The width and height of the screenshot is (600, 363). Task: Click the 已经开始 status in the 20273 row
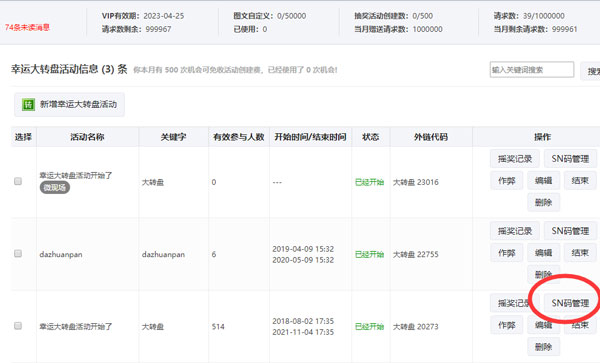click(x=369, y=327)
